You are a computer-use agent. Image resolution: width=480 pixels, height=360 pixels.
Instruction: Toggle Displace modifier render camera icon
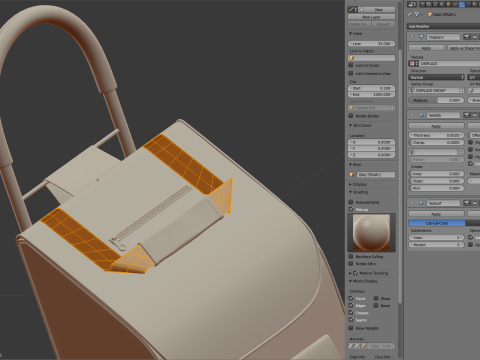pos(467,37)
